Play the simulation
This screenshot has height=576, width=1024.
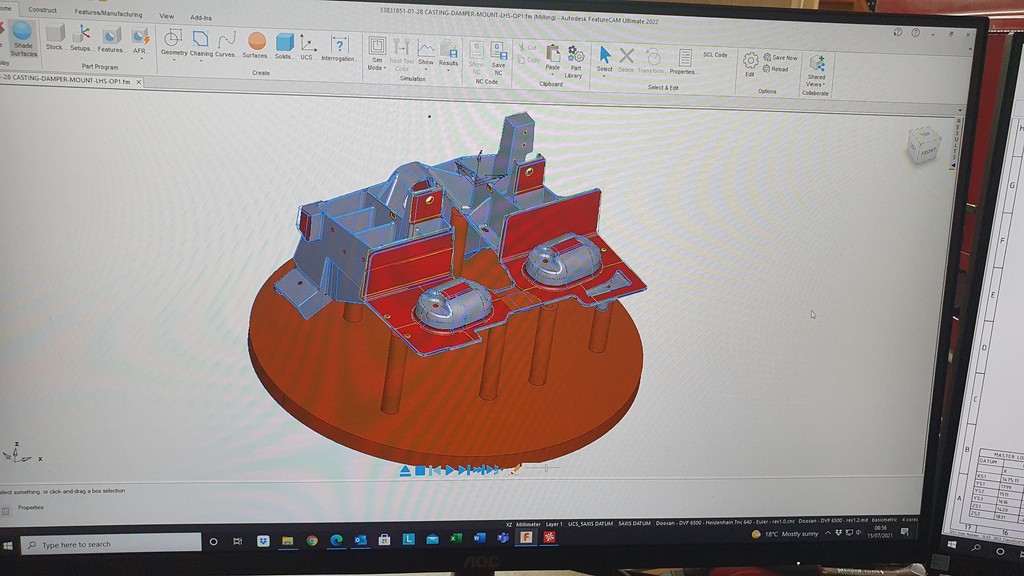point(449,470)
